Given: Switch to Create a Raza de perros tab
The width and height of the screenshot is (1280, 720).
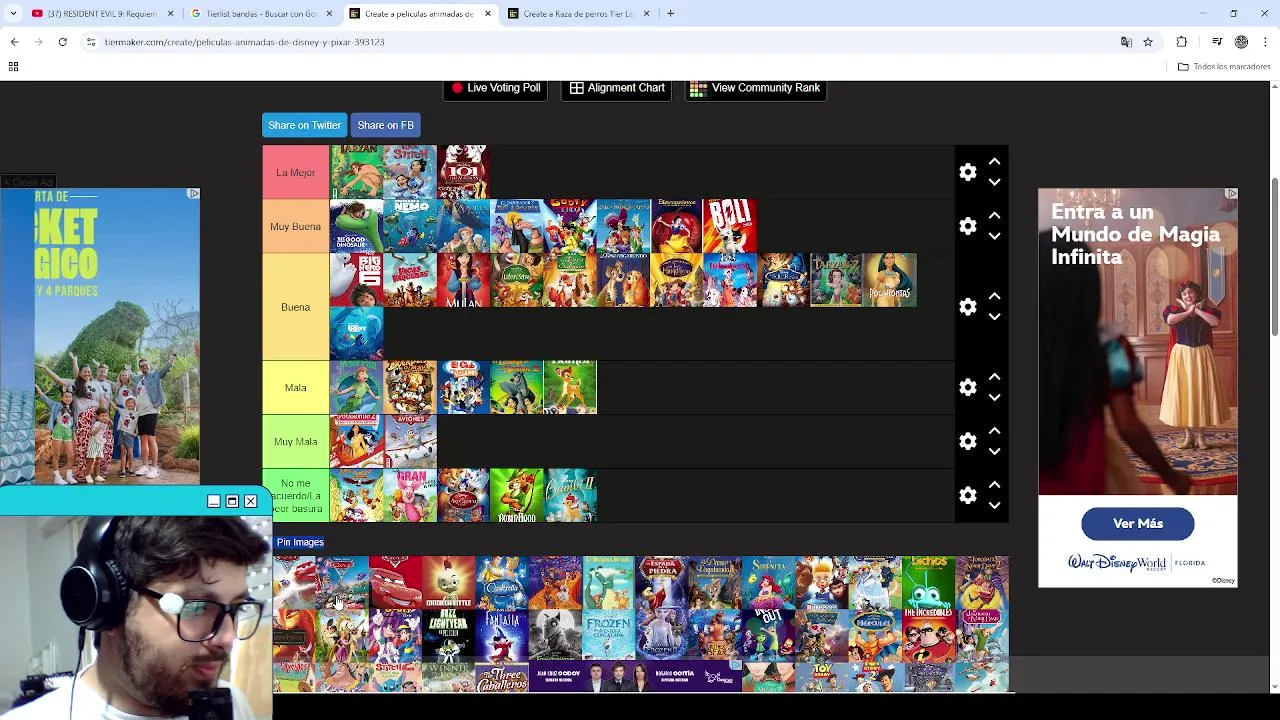Looking at the screenshot, I should (577, 14).
